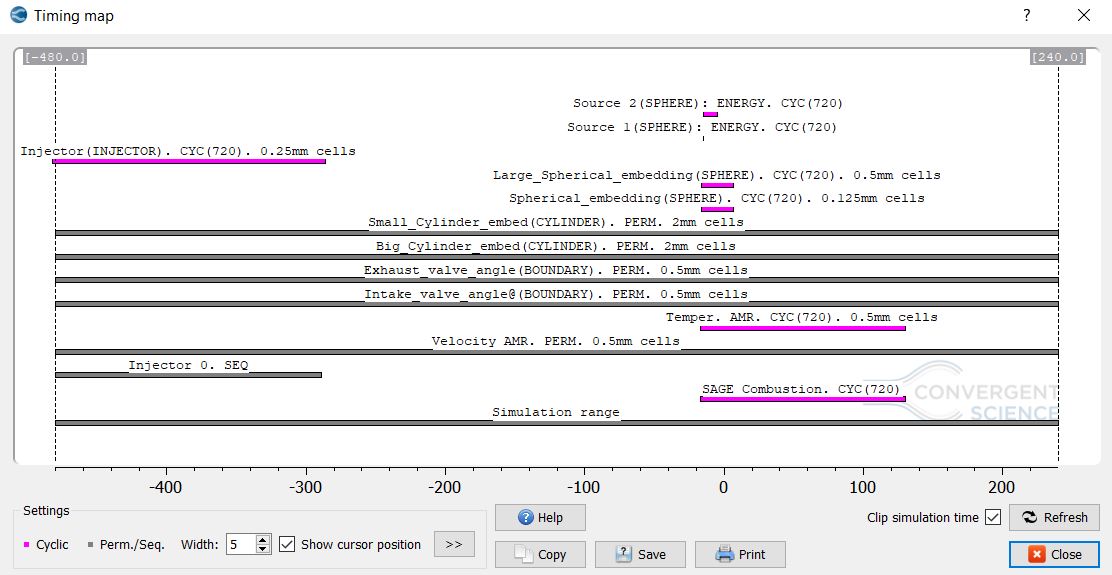Save the timing map
This screenshot has height=575, width=1112.
640,554
